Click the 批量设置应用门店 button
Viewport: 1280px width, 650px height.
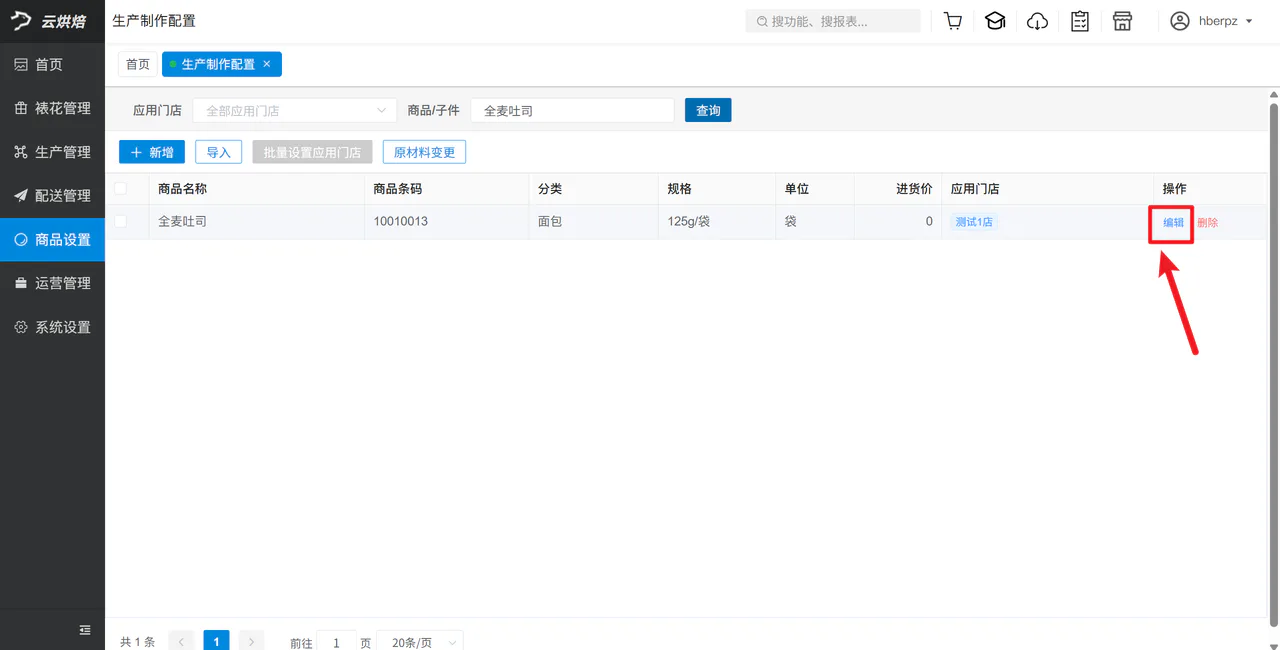[312, 152]
